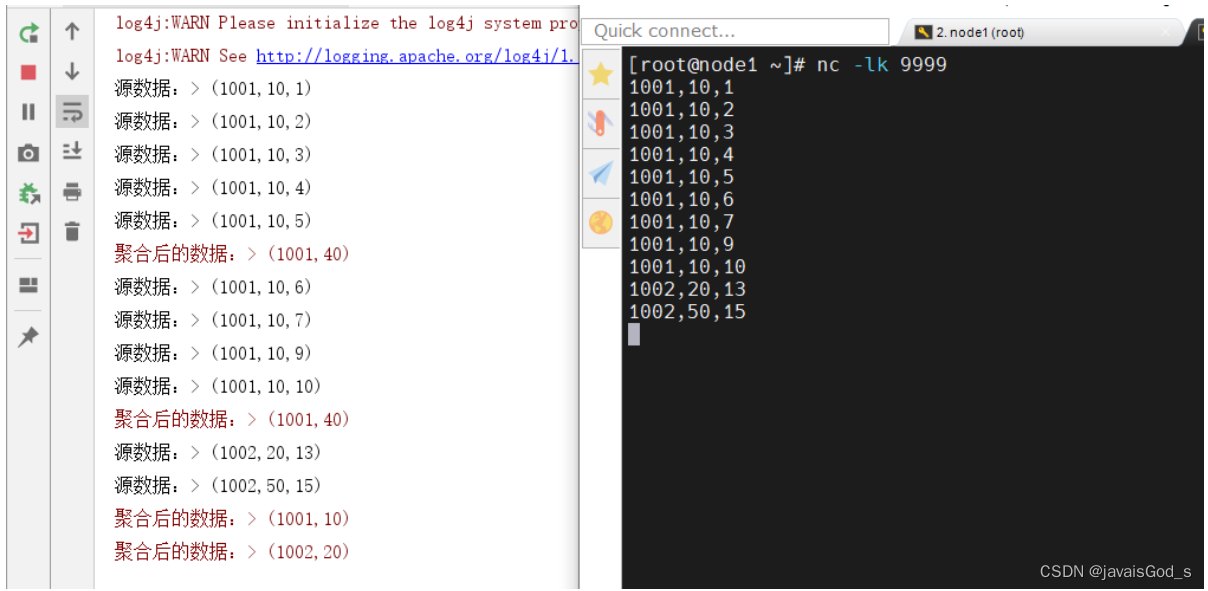Click the terminal command 'nc -lk 9999'
This screenshot has height=591, width=1208.
point(882,65)
